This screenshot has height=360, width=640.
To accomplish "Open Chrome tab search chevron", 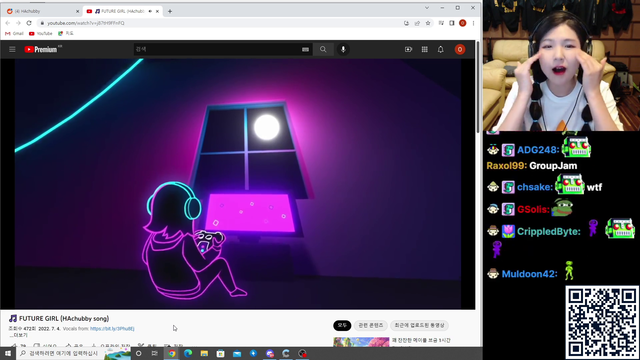I will (427, 8).
